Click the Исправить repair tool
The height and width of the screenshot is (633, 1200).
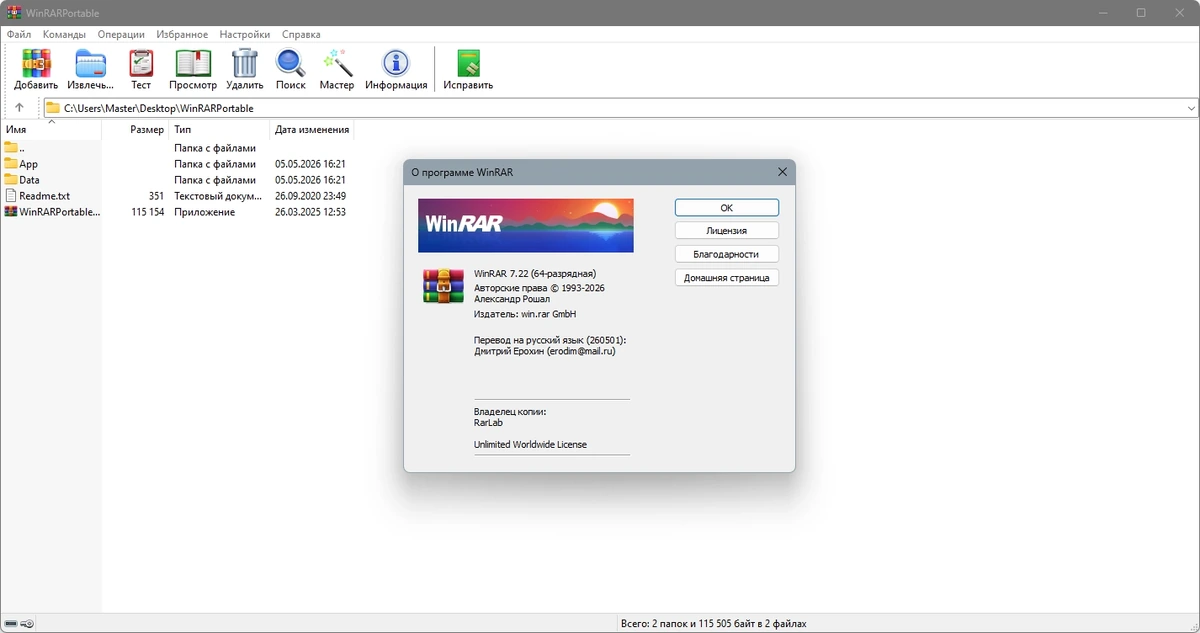[468, 64]
